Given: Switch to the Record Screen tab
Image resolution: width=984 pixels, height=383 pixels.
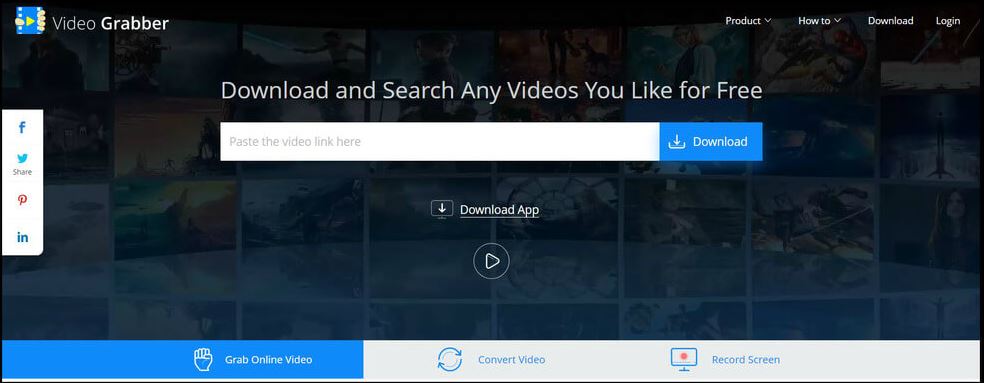Looking at the screenshot, I should (x=725, y=360).
